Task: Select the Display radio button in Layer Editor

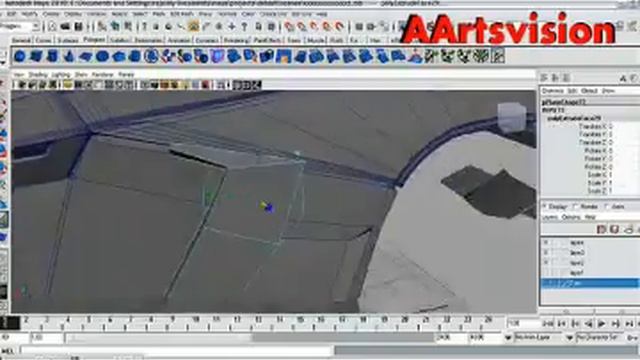Action: pyautogui.click(x=544, y=207)
